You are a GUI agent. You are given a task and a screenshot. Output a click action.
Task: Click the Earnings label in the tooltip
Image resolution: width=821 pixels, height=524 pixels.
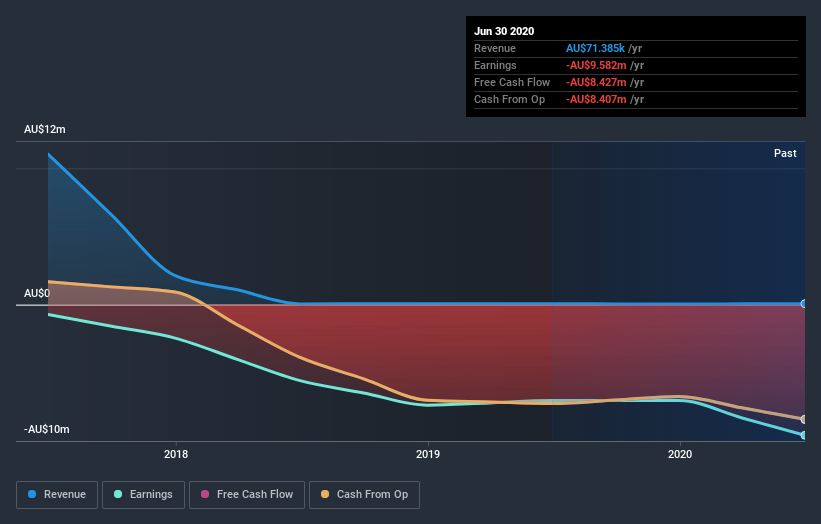495,65
